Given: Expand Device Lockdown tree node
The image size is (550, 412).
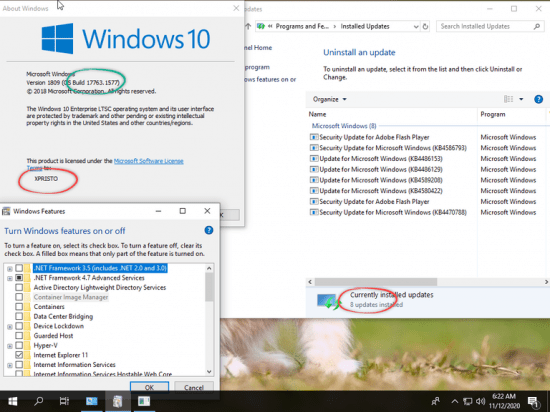Looking at the screenshot, I should 10,327.
